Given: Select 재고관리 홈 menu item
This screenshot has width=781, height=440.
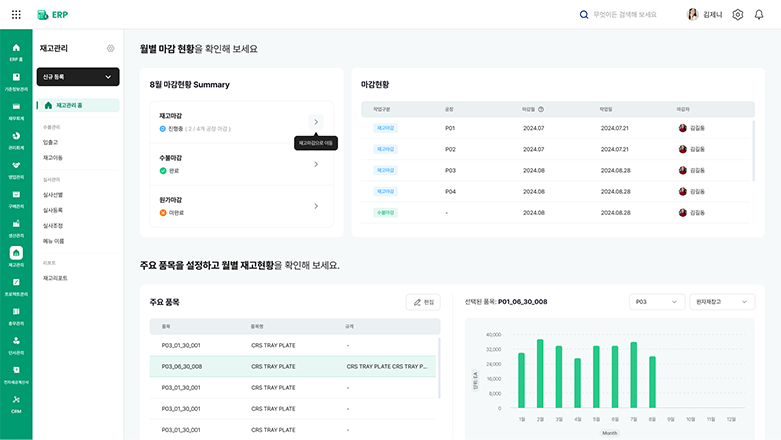Looking at the screenshot, I should click(78, 105).
